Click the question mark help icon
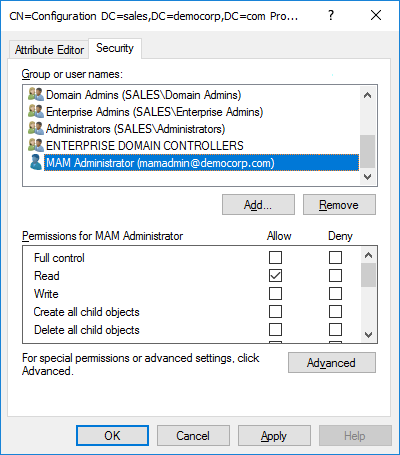Viewport: 400px width, 455px height. pyautogui.click(x=331, y=15)
